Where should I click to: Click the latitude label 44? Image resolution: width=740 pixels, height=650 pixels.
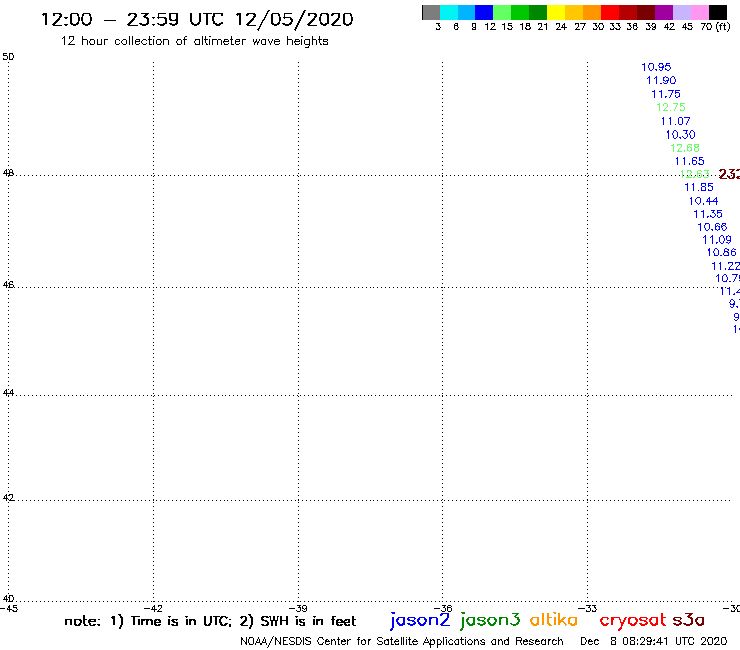click(x=8, y=393)
